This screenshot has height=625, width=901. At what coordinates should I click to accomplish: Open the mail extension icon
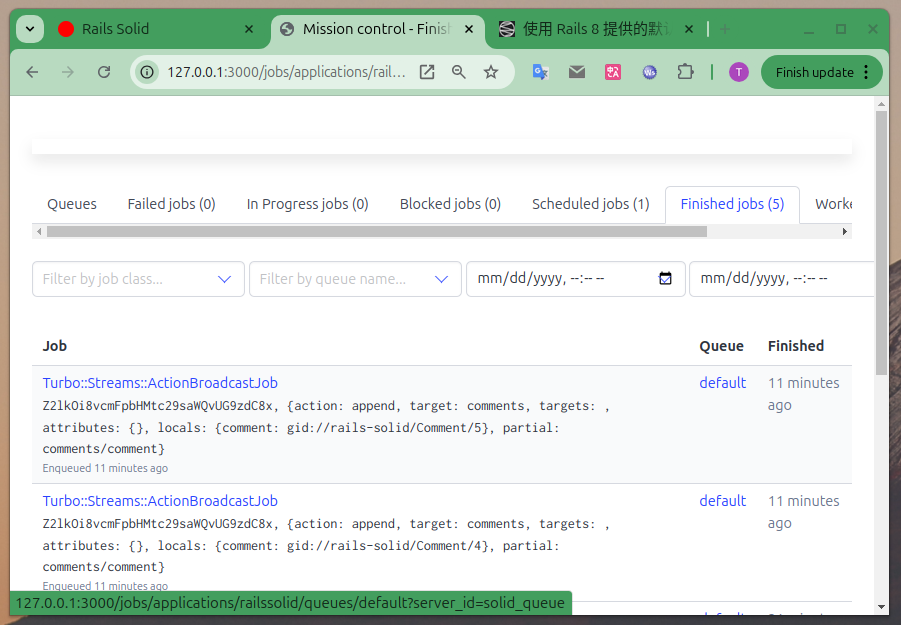pyautogui.click(x=577, y=72)
